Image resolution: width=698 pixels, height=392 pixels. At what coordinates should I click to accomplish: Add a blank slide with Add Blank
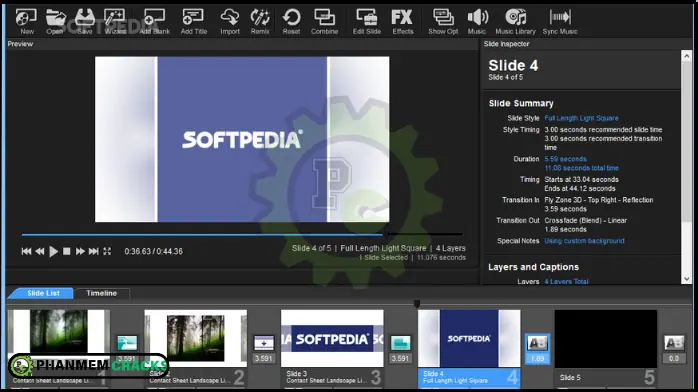pos(154,21)
